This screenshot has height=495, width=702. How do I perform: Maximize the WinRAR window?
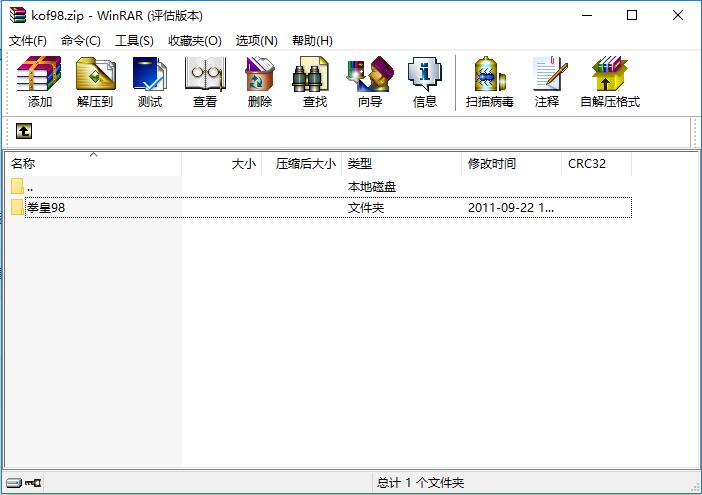pos(632,15)
